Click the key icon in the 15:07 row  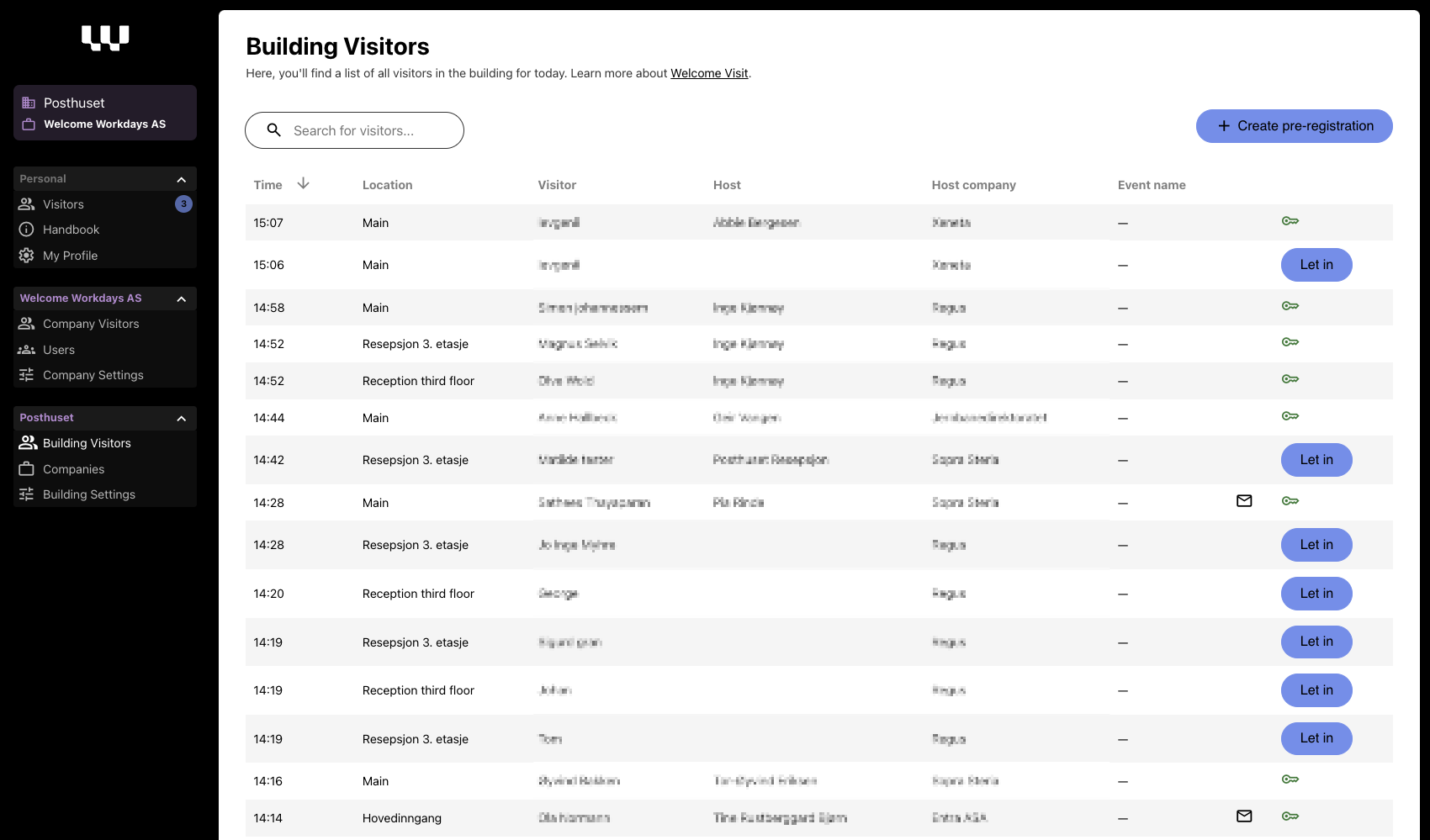click(1290, 221)
